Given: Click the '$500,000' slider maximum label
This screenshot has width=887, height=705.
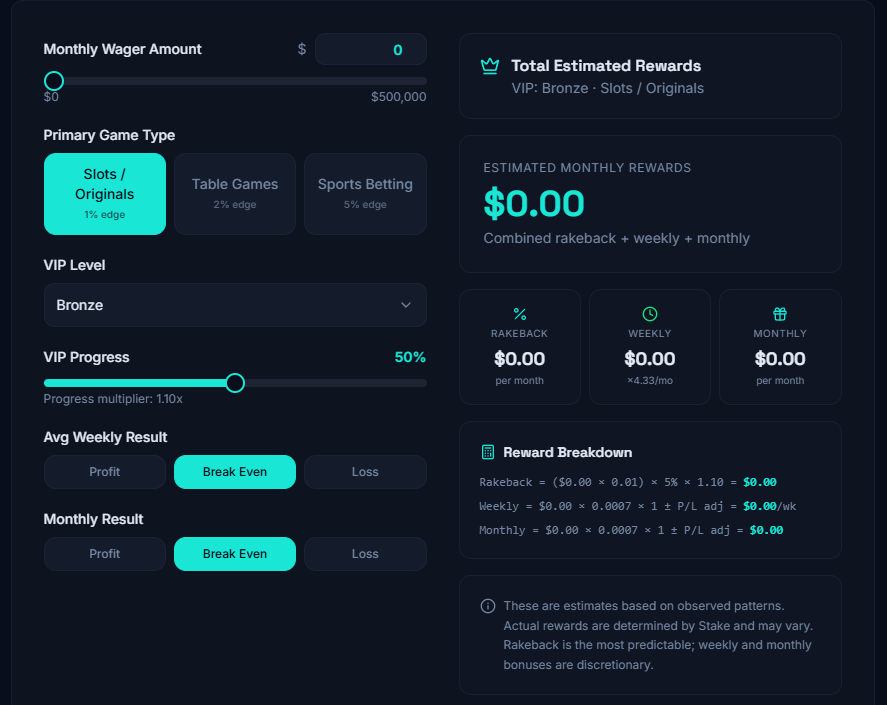Looking at the screenshot, I should coord(398,97).
